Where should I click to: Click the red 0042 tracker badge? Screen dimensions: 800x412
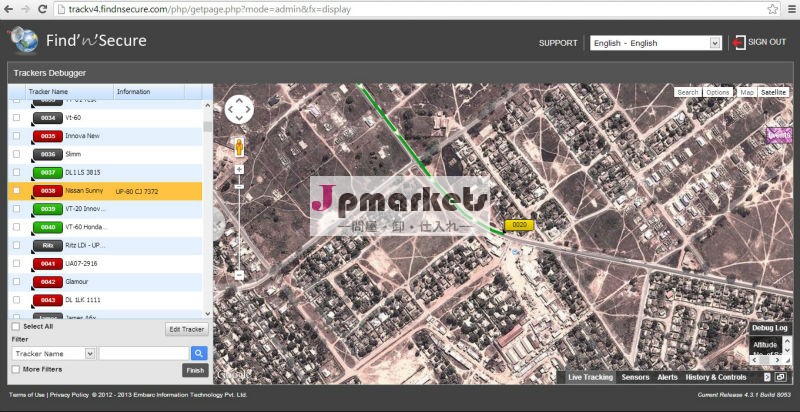[x=48, y=282]
